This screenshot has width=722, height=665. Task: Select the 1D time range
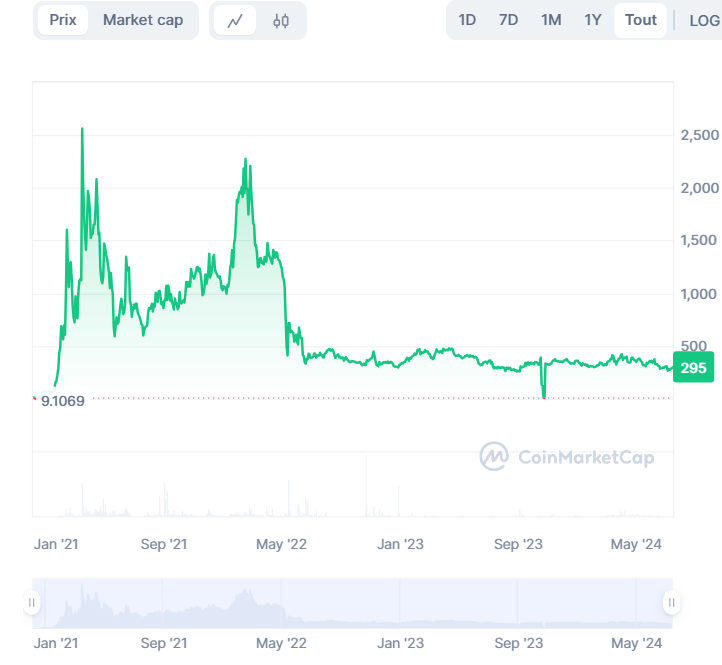(467, 20)
